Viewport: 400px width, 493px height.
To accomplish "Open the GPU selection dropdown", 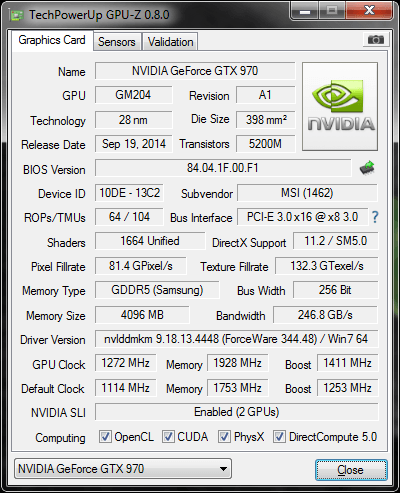I will [123, 469].
